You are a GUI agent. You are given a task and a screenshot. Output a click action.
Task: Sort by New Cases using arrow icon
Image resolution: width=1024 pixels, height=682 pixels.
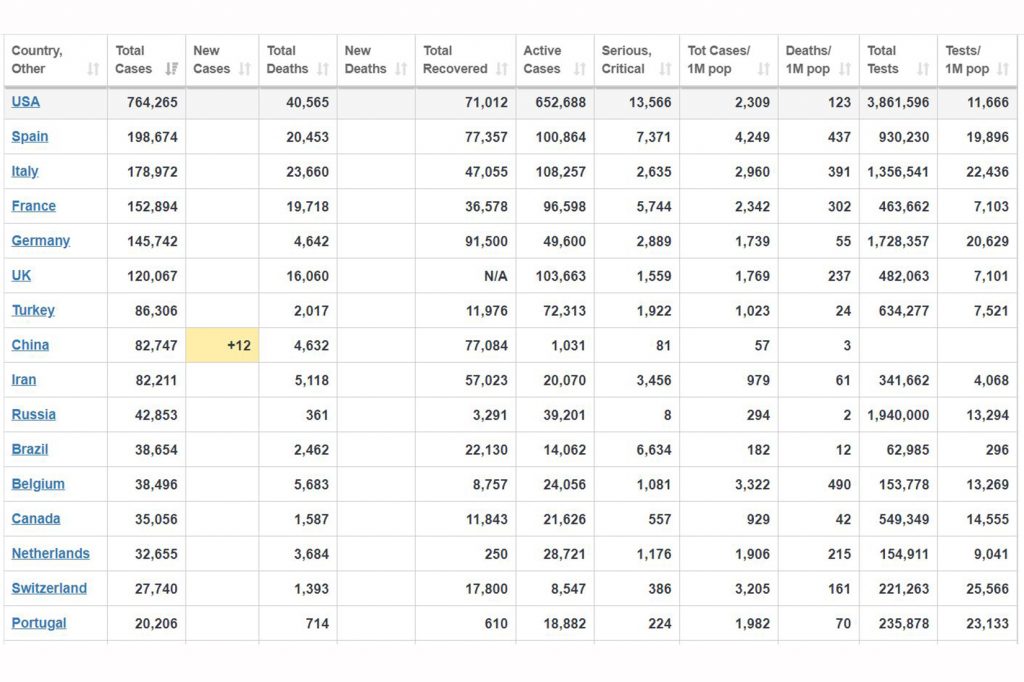click(245, 69)
